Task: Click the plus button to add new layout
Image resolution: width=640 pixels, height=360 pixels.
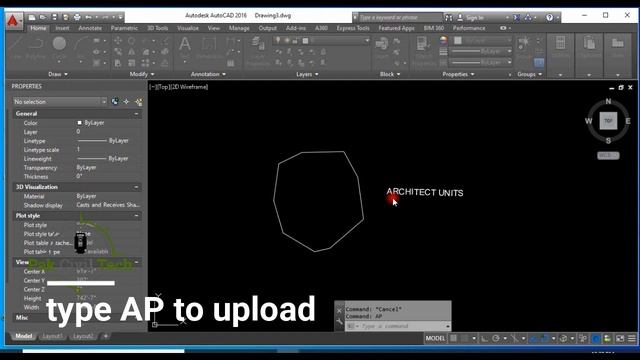Action: pos(106,336)
